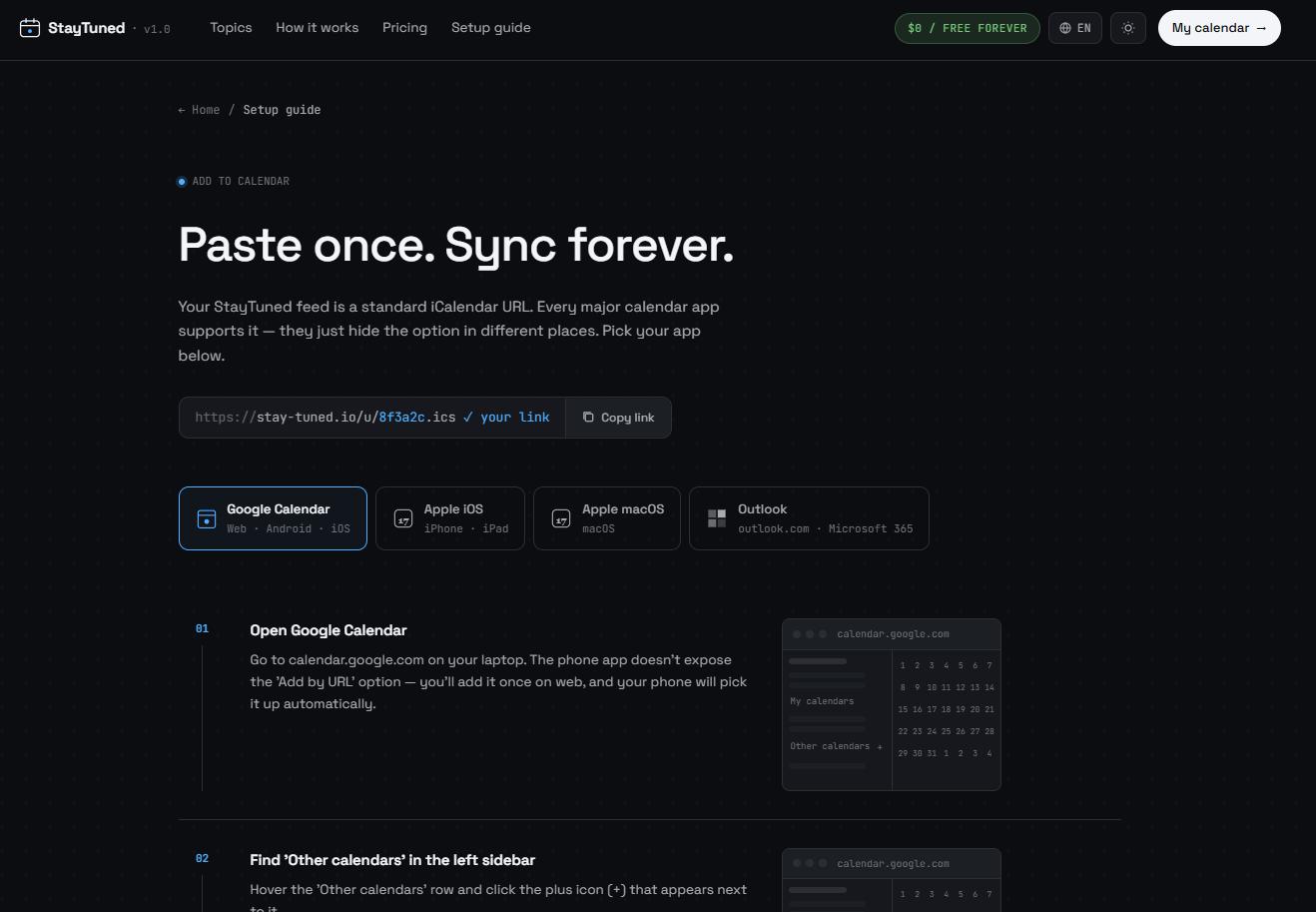1316x912 pixels.
Task: Open the EN language selector
Action: (1075, 28)
